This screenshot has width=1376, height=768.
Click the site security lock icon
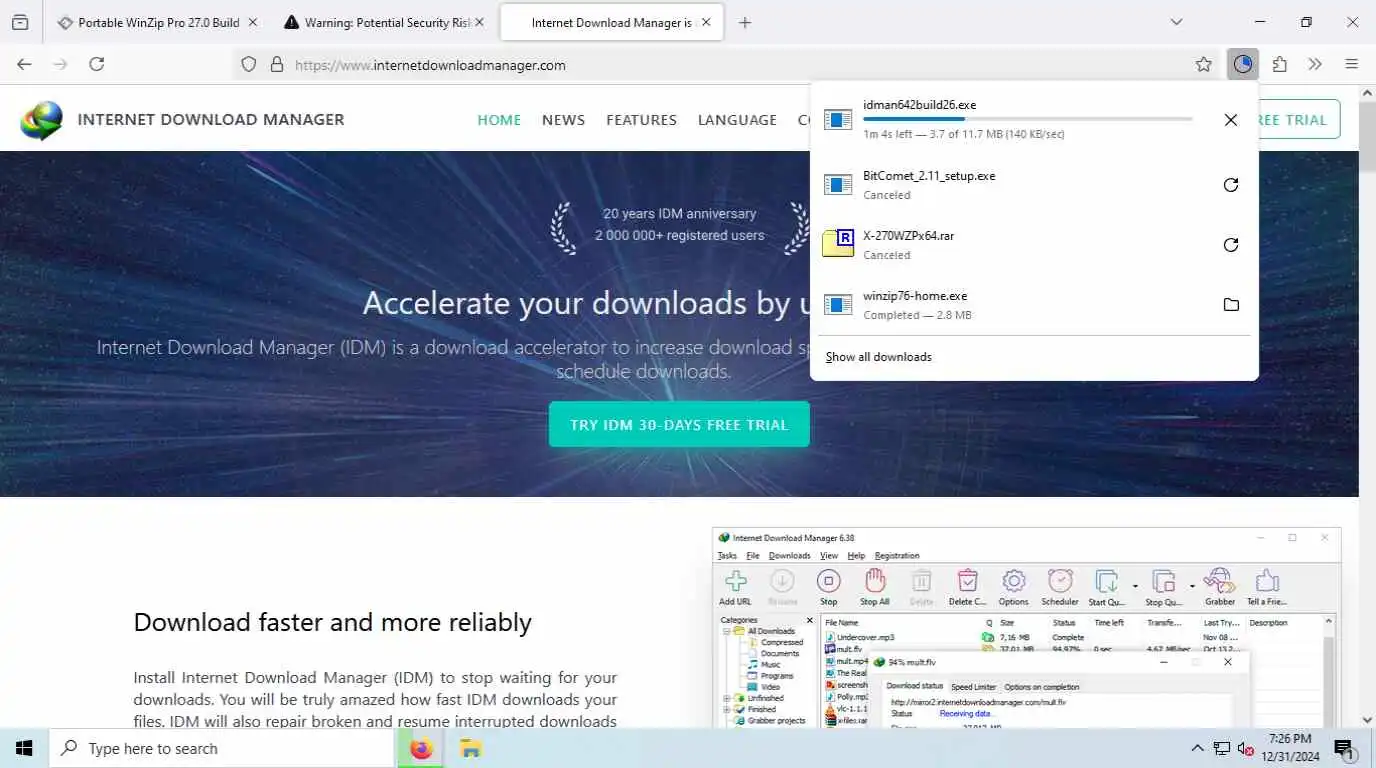pyautogui.click(x=277, y=64)
